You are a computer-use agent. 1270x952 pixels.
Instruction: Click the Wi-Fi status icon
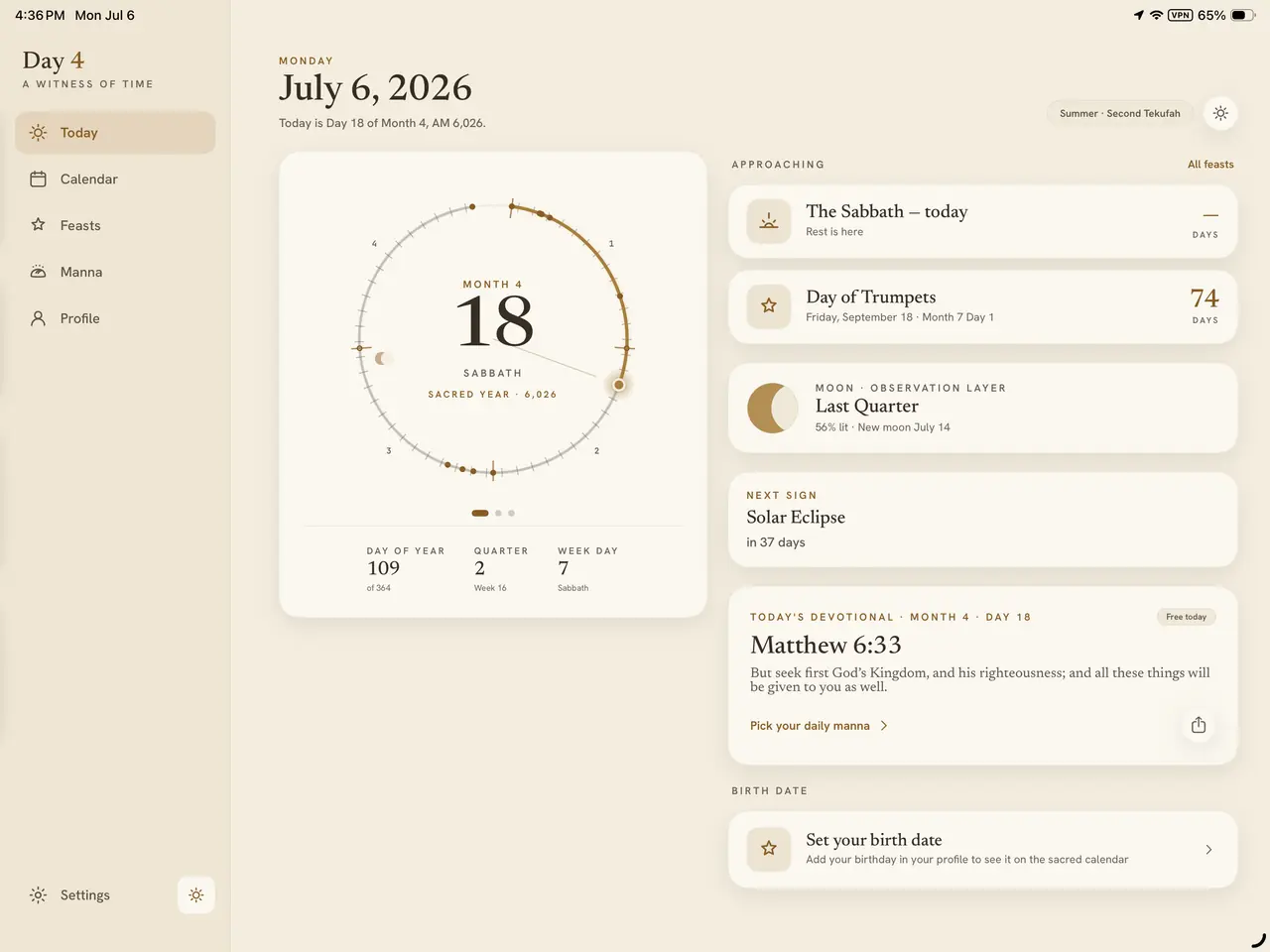point(1156,15)
